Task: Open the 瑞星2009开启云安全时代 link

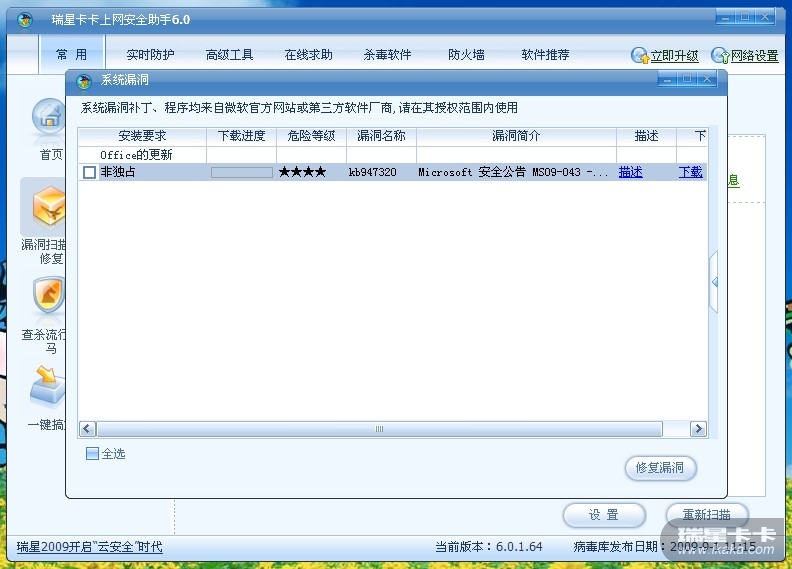Action: click(x=89, y=547)
